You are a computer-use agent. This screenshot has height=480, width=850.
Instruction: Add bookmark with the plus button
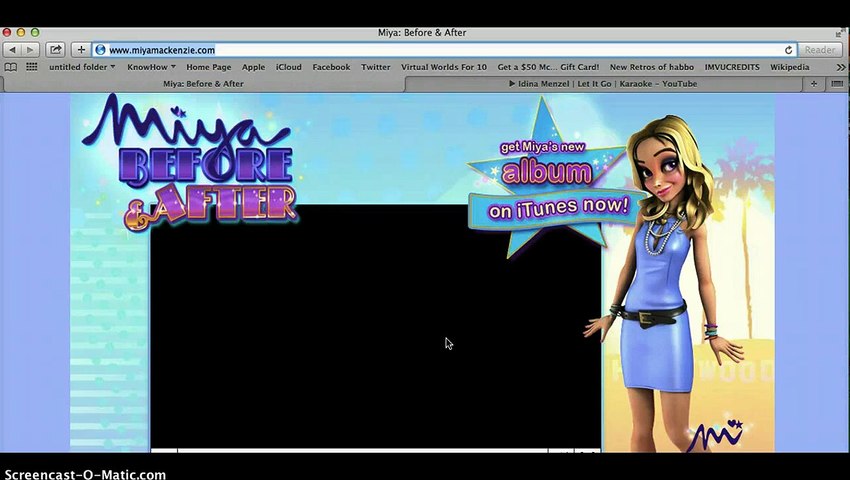coord(81,50)
